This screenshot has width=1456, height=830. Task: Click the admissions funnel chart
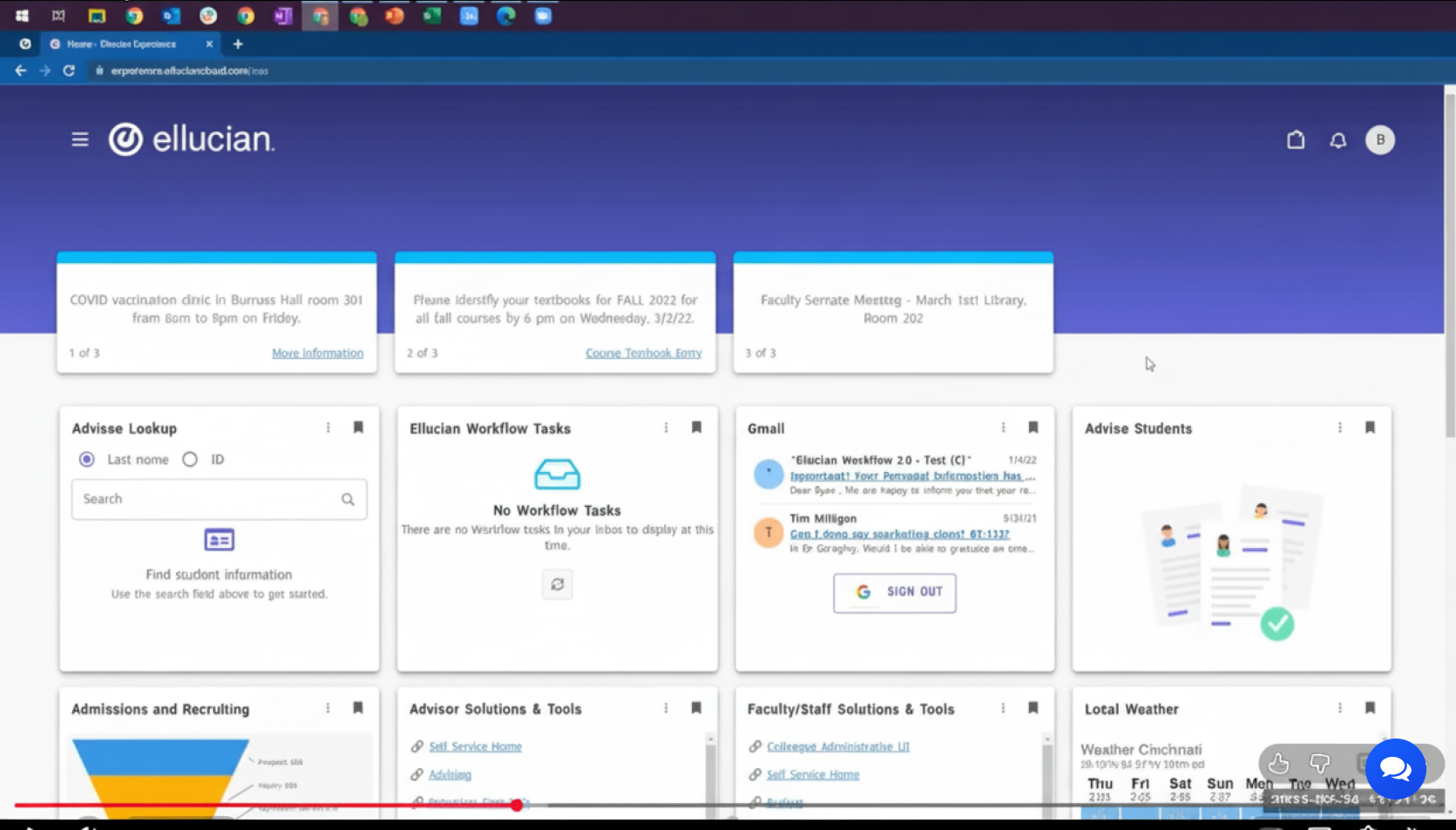click(161, 779)
